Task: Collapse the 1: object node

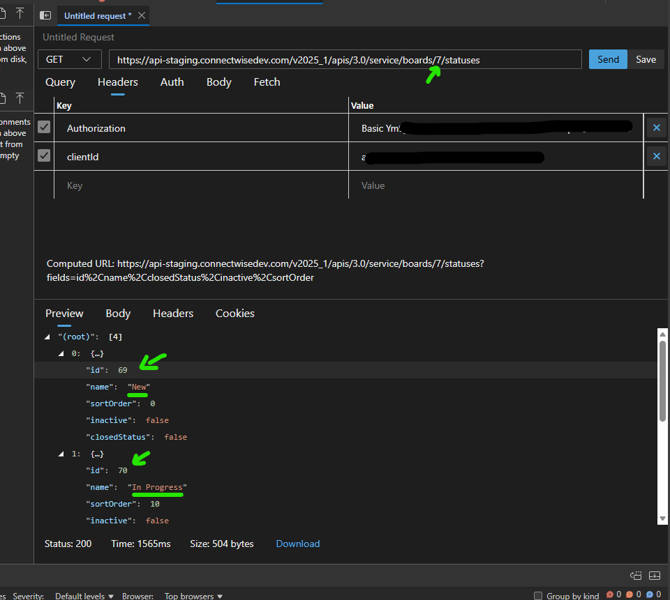Action: click(x=61, y=454)
